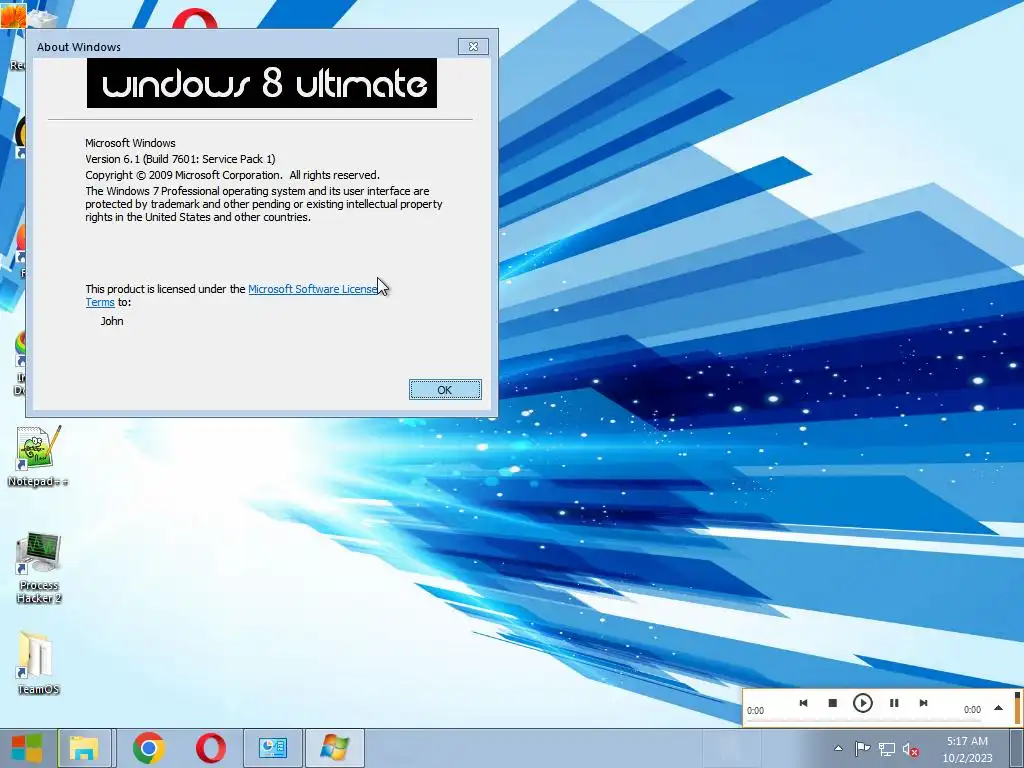1024x768 pixels.
Task: Pause playback in media player
Action: 894,703
